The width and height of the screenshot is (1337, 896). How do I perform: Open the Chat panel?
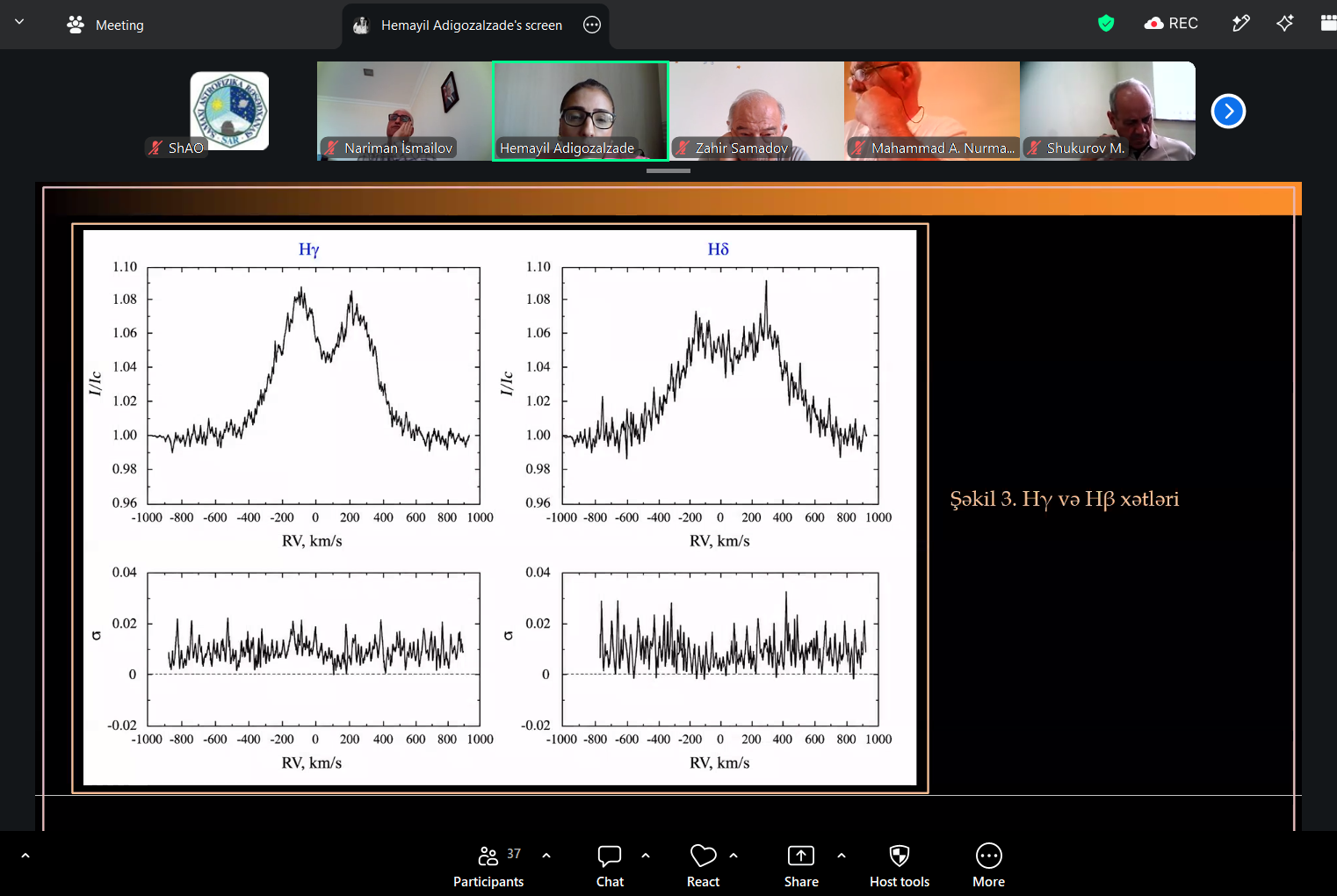[610, 866]
